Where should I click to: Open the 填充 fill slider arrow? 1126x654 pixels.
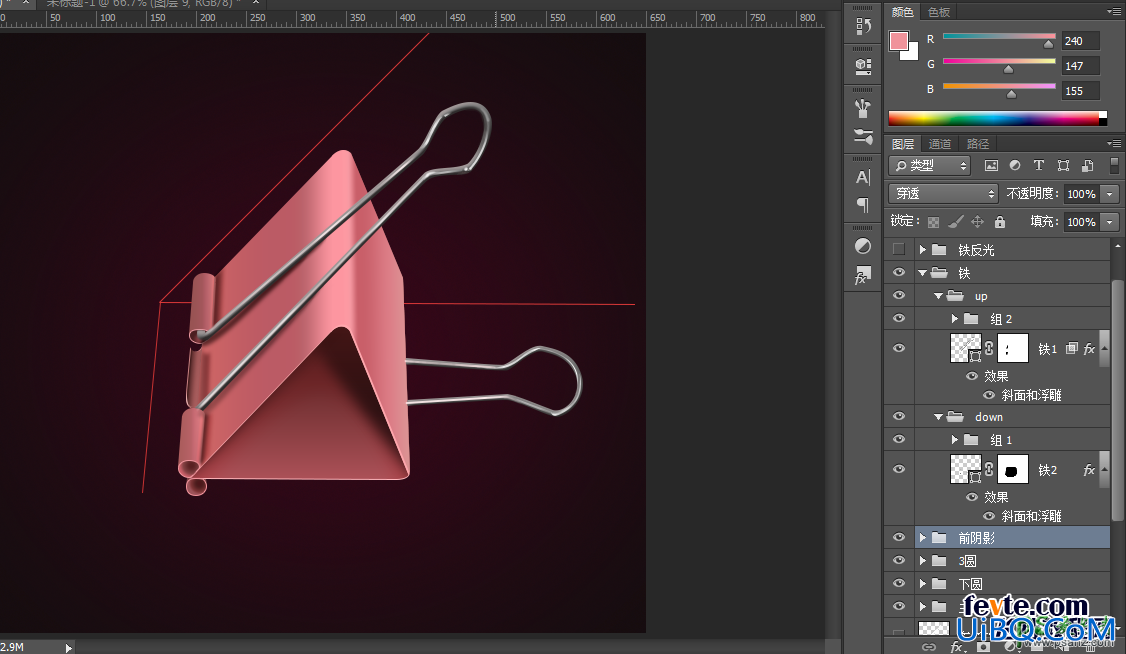pyautogui.click(x=1109, y=222)
